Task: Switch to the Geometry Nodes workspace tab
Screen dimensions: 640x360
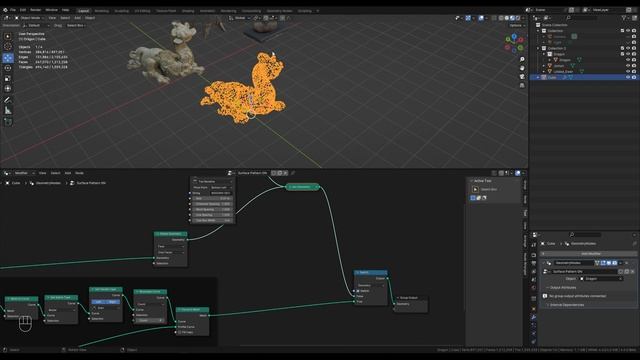Action: (x=279, y=11)
